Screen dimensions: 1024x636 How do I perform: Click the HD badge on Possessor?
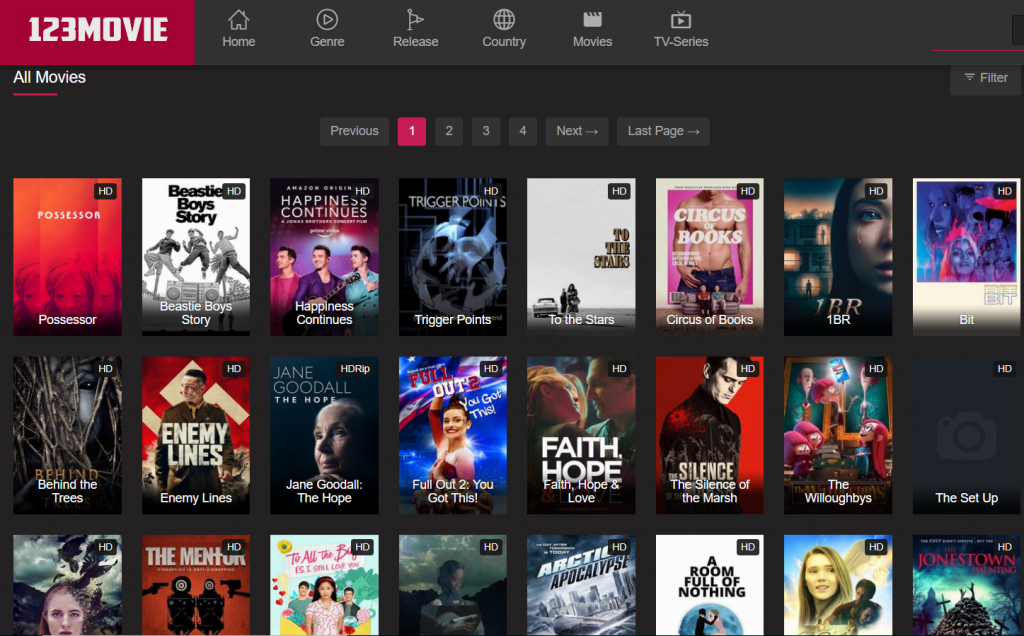105,191
